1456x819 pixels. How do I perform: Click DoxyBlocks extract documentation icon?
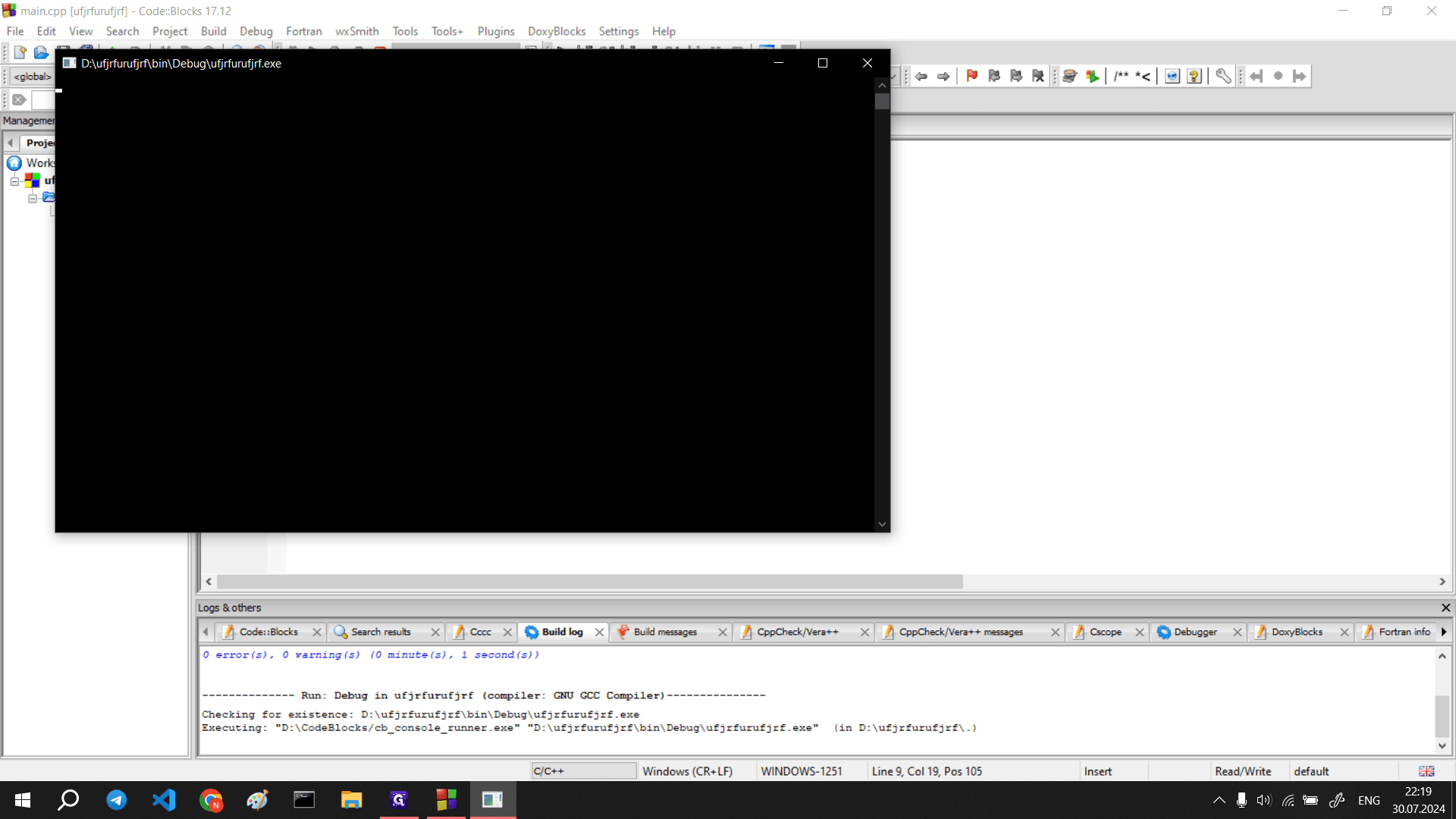[1092, 76]
